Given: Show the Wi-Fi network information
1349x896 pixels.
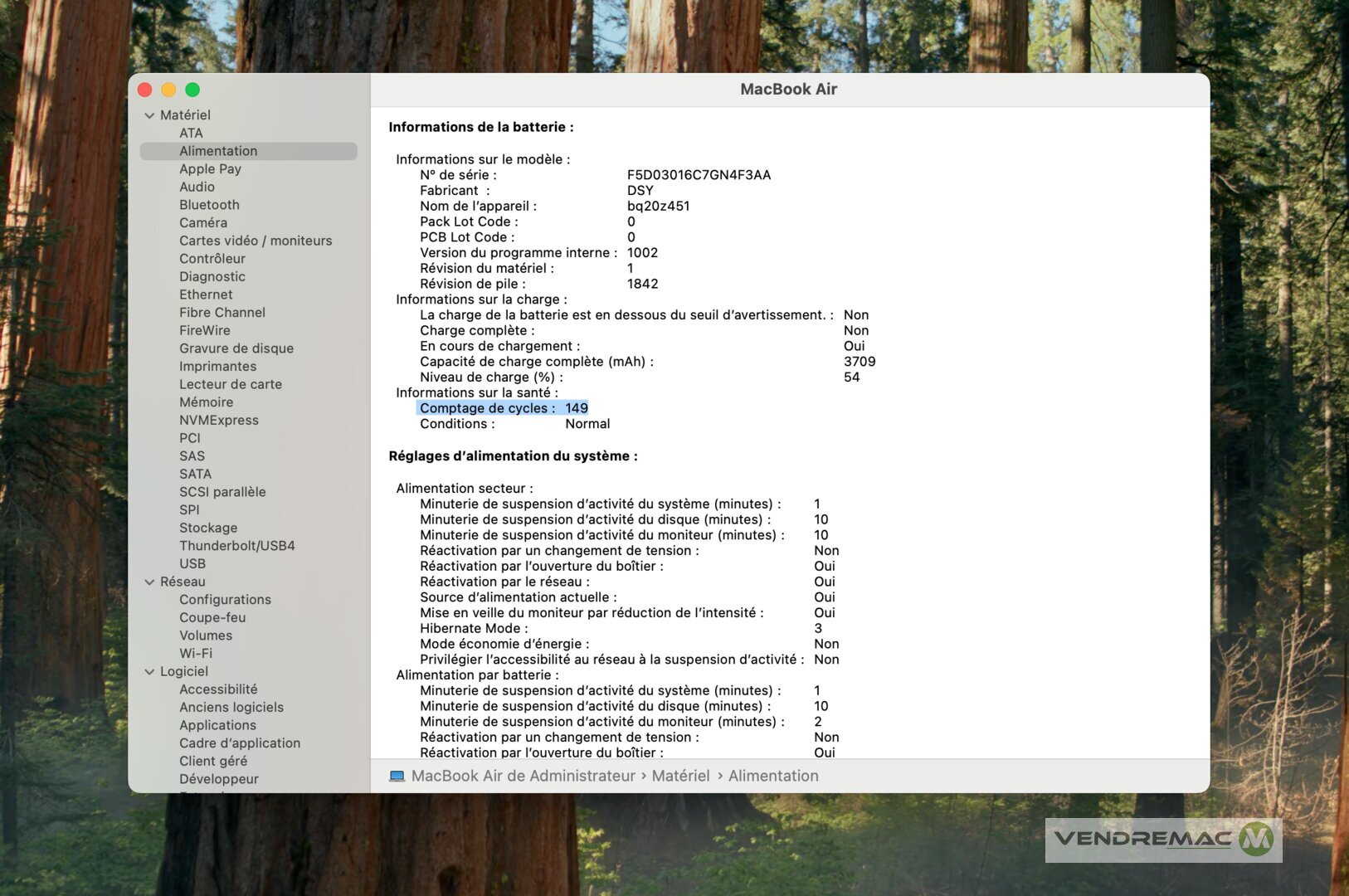Looking at the screenshot, I should pyautogui.click(x=196, y=654).
